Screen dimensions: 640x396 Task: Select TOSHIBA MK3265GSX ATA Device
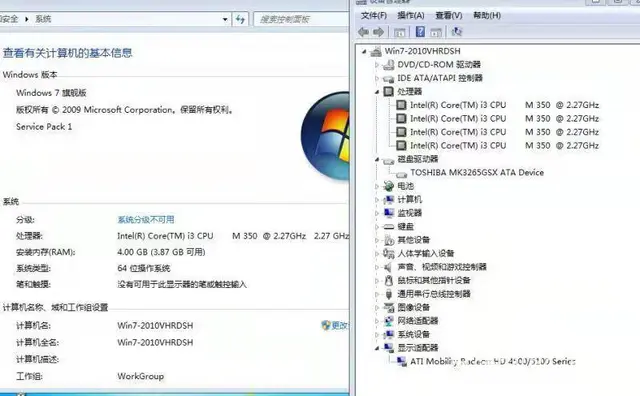click(x=477, y=173)
